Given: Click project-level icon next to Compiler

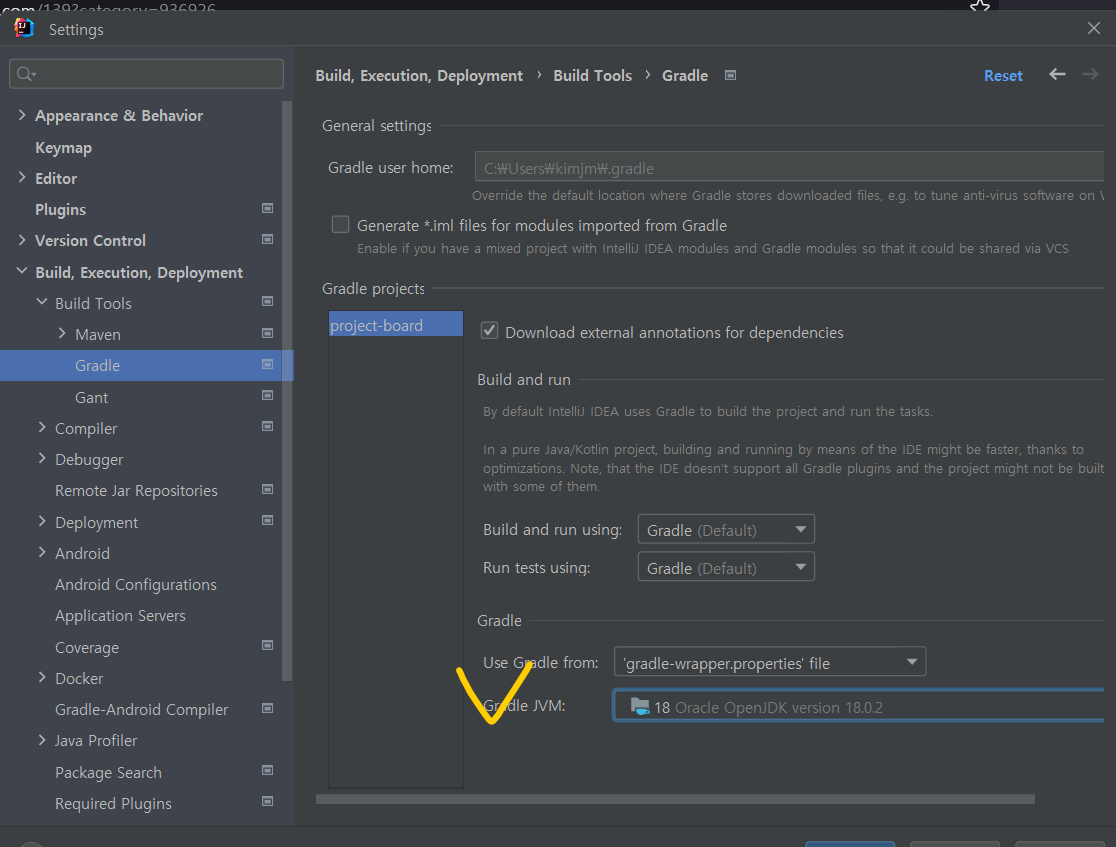Looking at the screenshot, I should point(268,426).
